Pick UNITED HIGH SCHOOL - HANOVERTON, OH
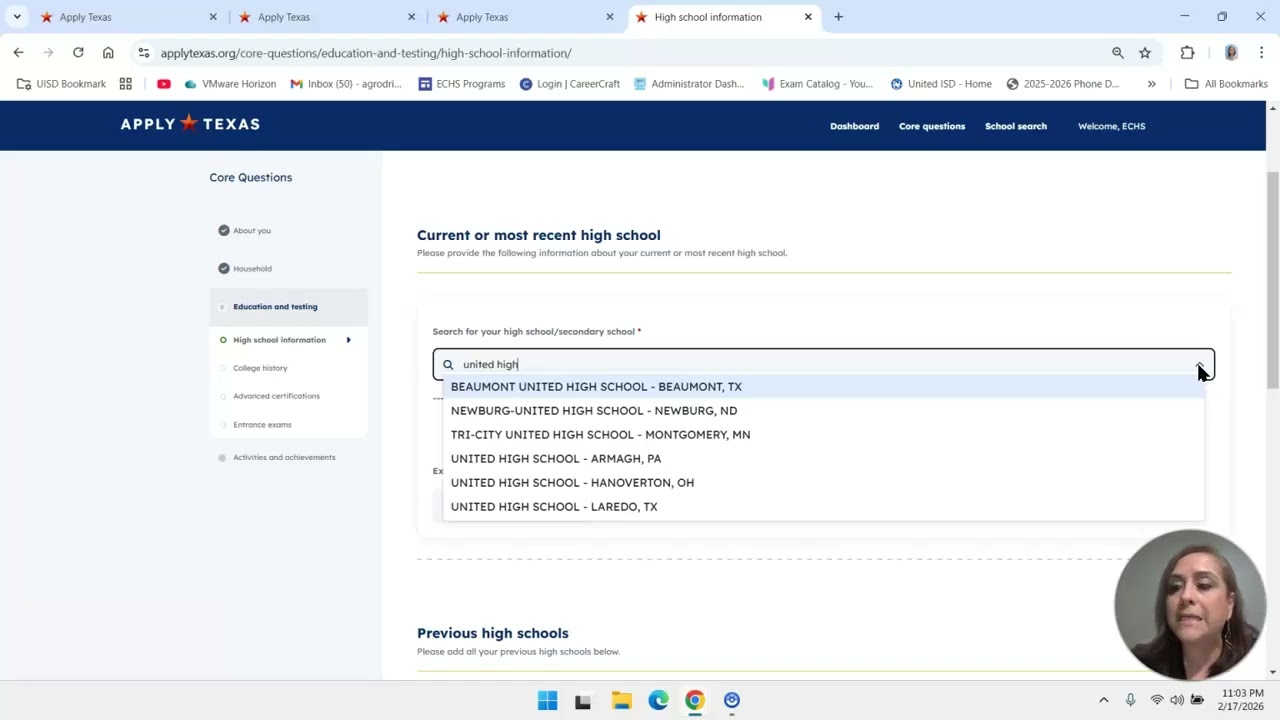 coord(823,483)
